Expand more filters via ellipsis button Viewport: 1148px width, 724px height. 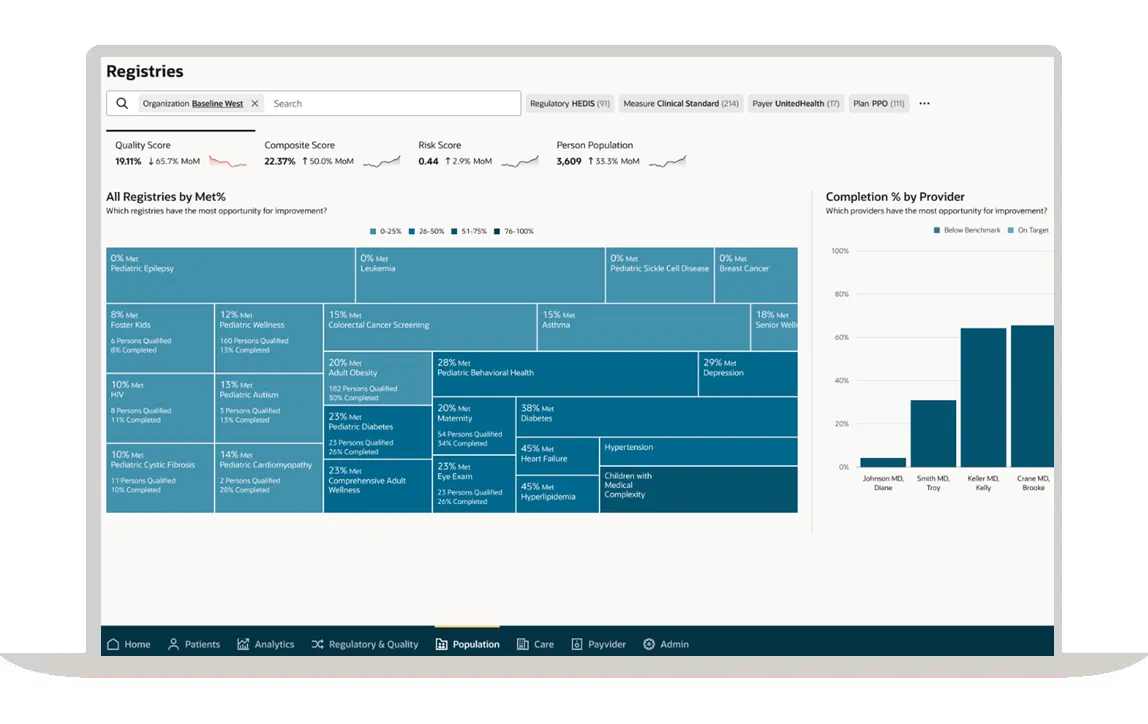[923, 103]
